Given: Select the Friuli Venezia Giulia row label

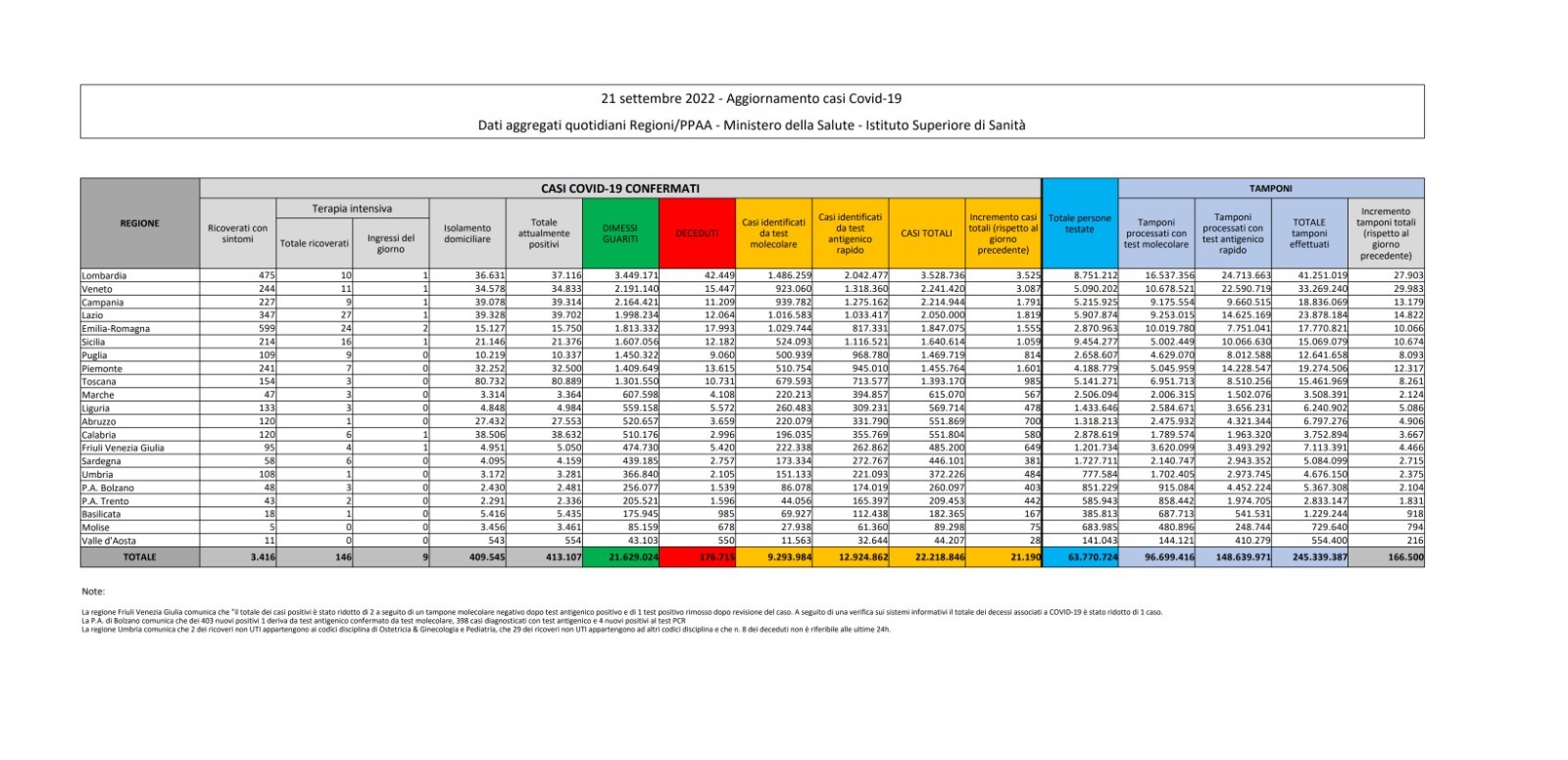Looking at the screenshot, I should (122, 448).
